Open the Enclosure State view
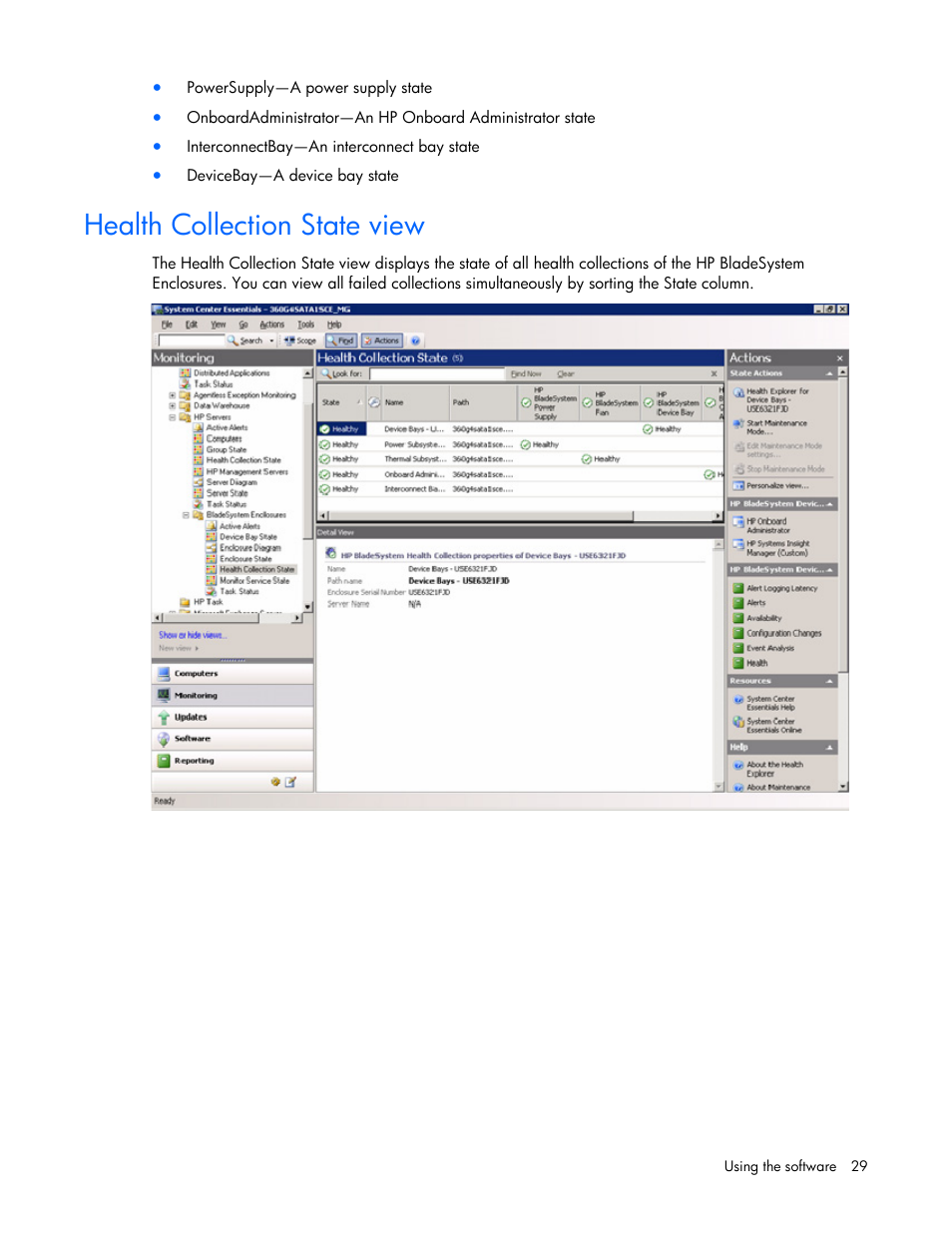This screenshot has width=952, height=1233. click(x=244, y=559)
